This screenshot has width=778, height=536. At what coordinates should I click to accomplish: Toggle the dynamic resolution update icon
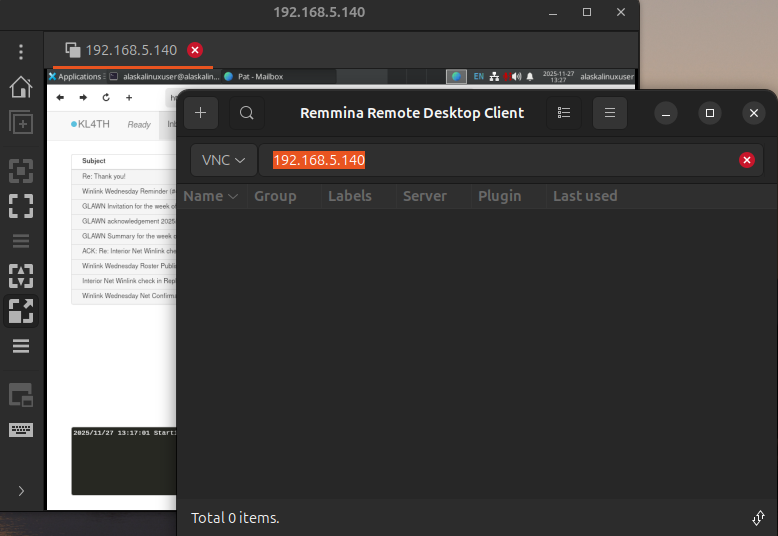point(21,275)
